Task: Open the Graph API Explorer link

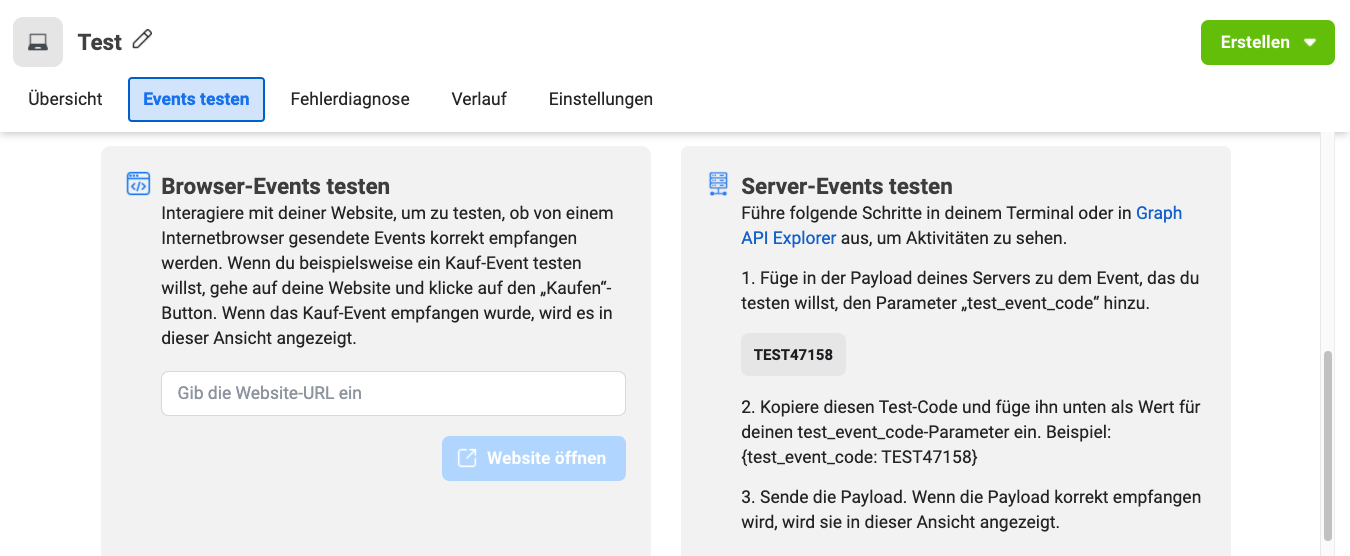Action: tap(961, 225)
